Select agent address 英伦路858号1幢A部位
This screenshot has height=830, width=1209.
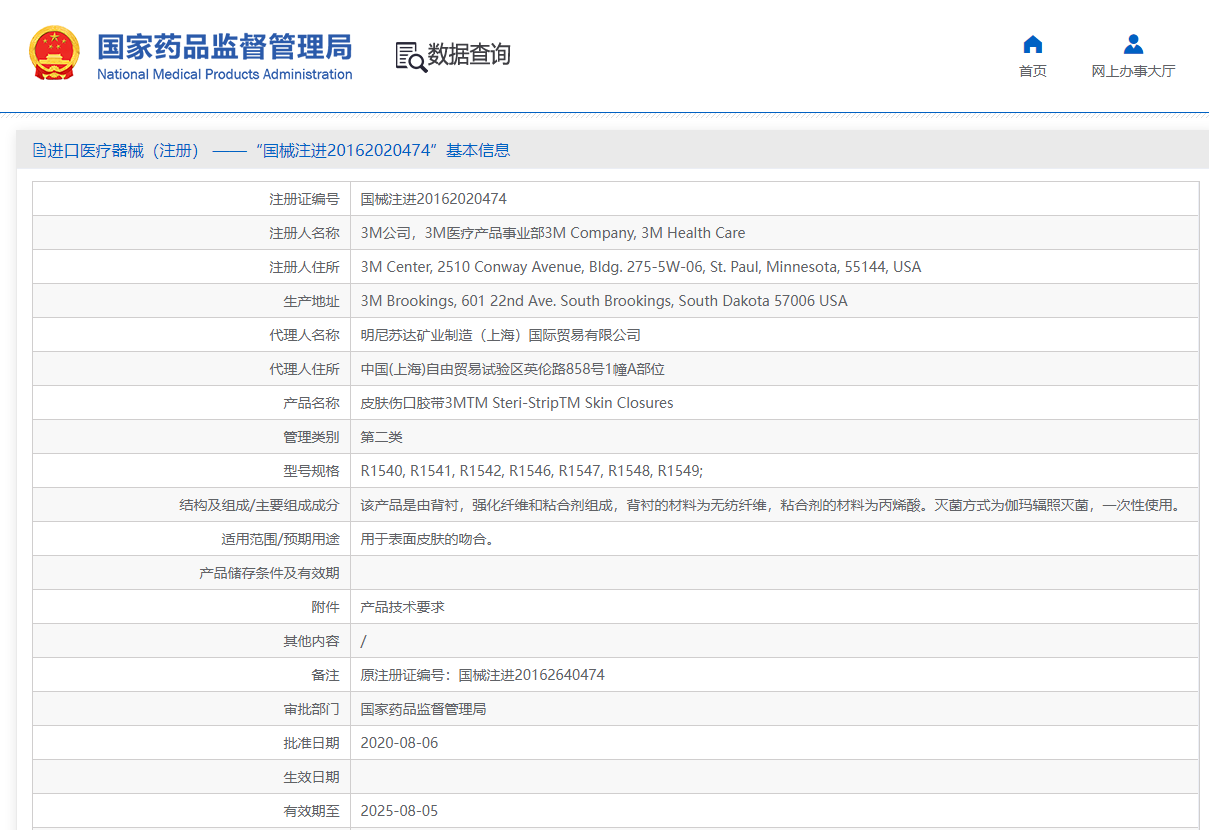(513, 369)
